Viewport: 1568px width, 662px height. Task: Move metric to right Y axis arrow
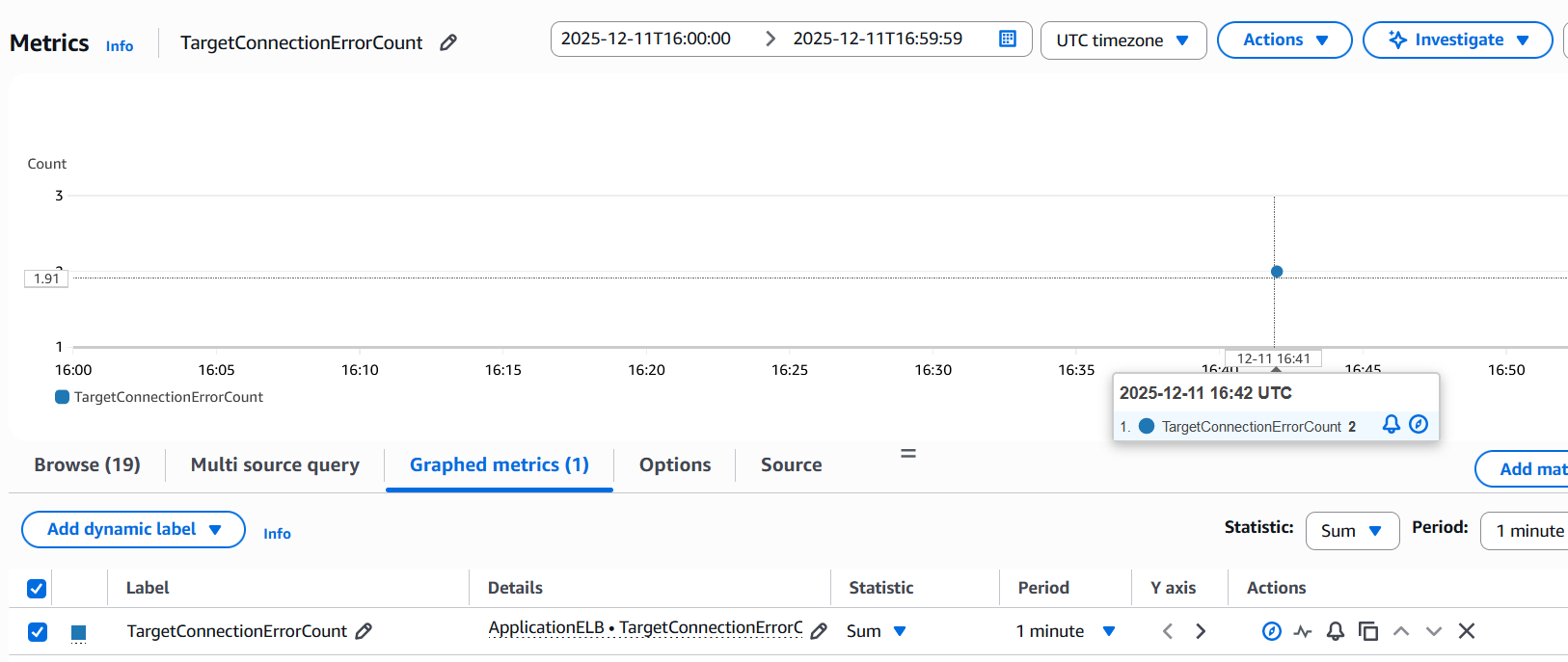(1201, 631)
